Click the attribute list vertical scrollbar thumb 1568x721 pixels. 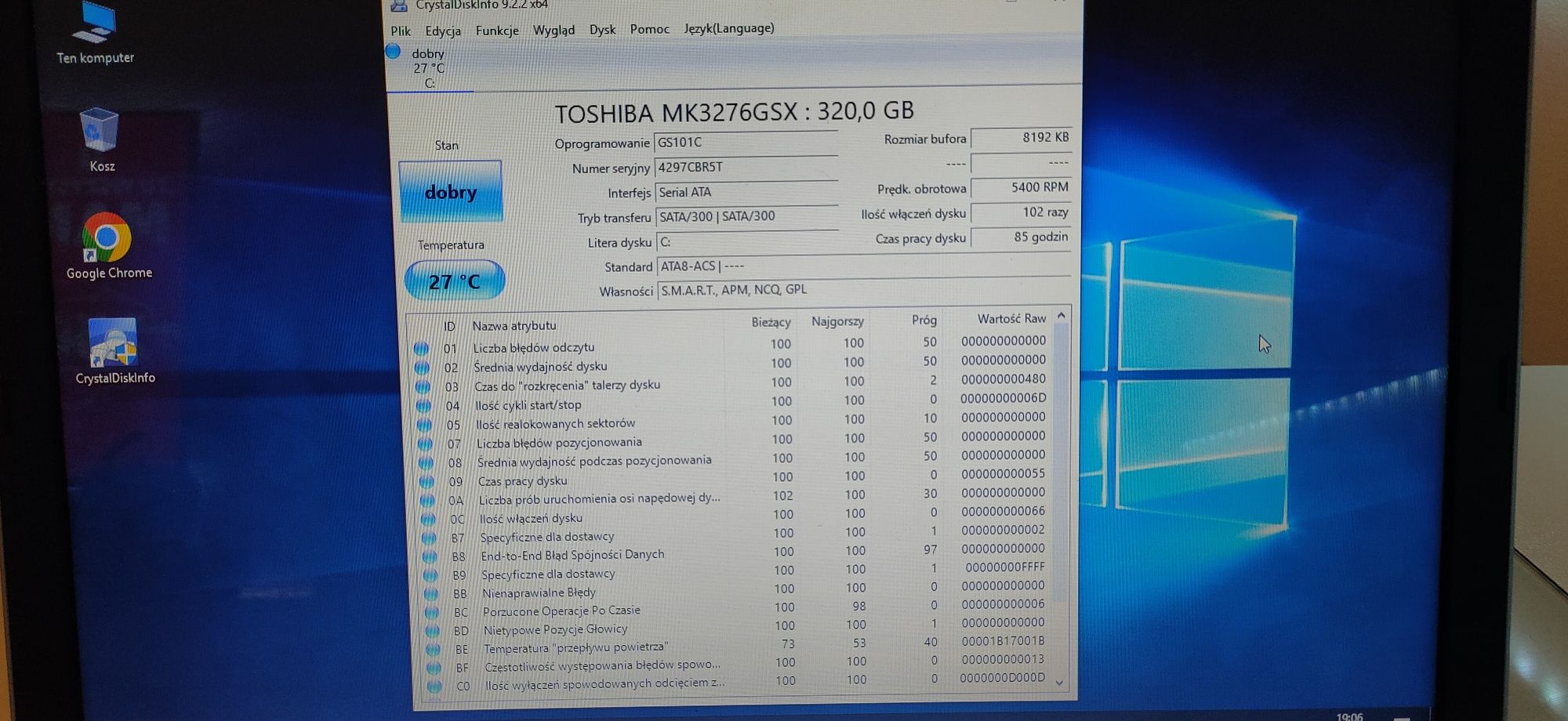[x=1061, y=462]
